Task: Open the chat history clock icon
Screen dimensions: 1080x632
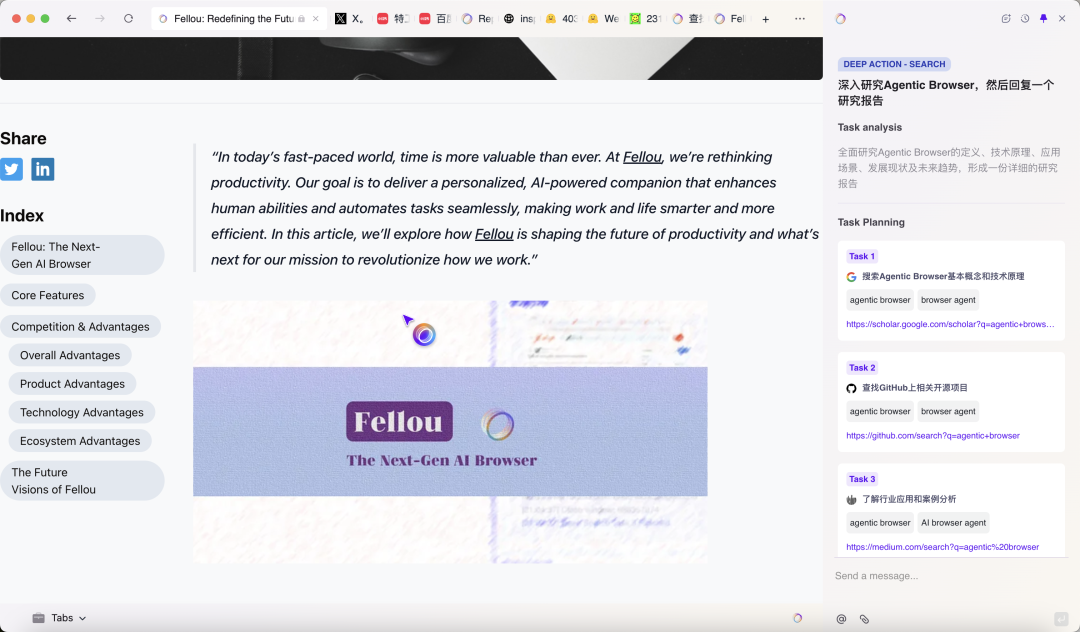Action: 1025,19
